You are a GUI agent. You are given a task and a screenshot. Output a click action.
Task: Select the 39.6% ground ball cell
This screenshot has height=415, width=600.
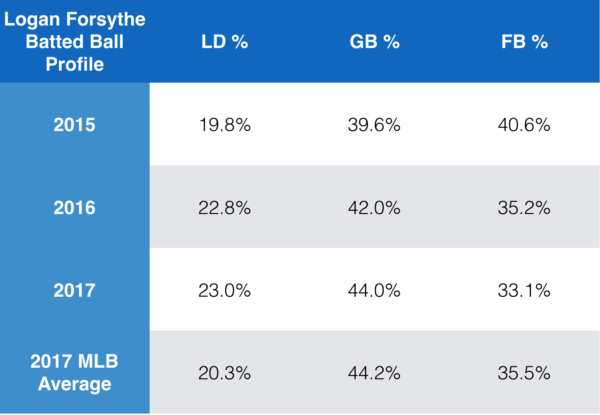tap(374, 125)
